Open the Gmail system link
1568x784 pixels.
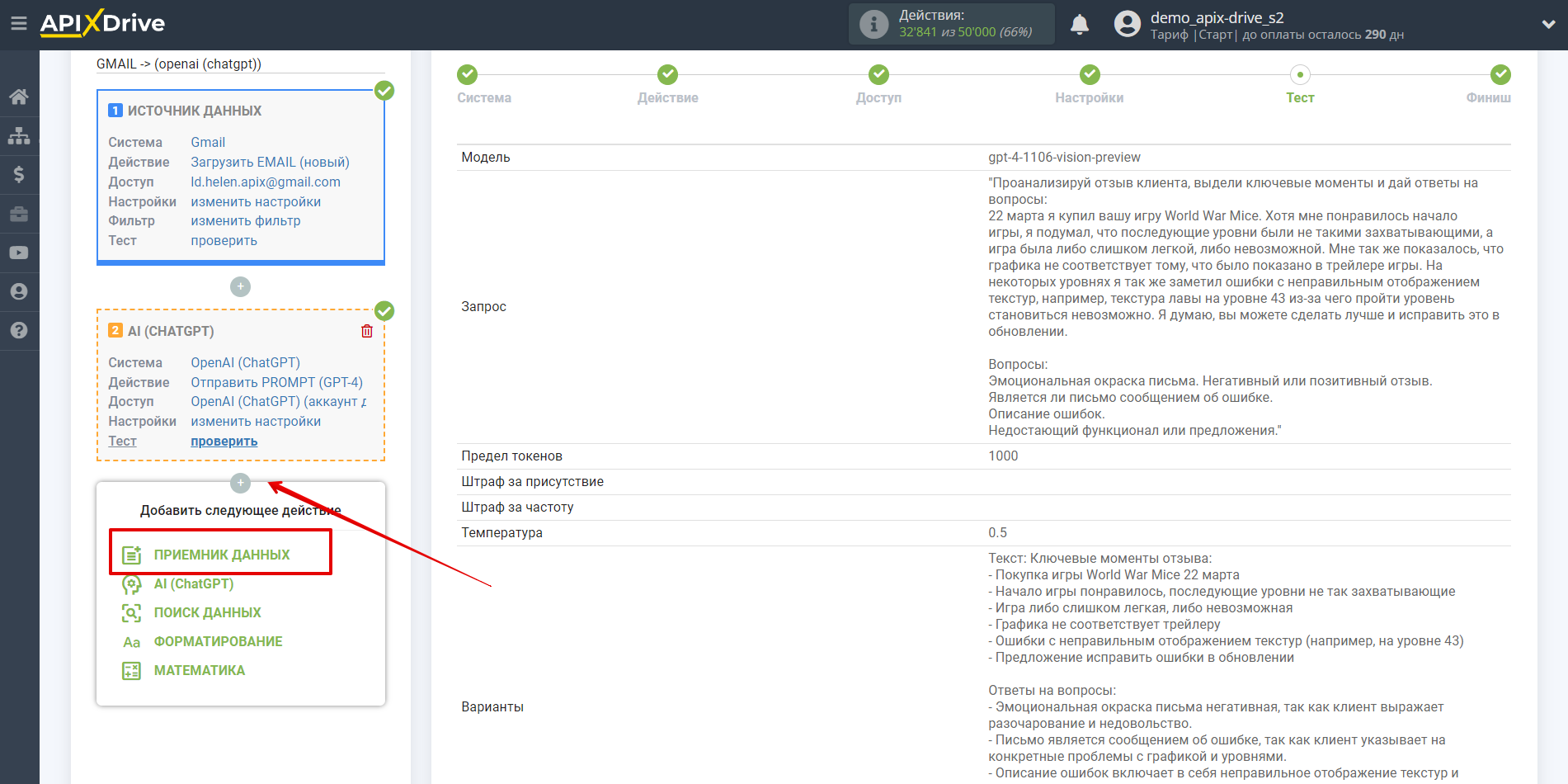208,142
